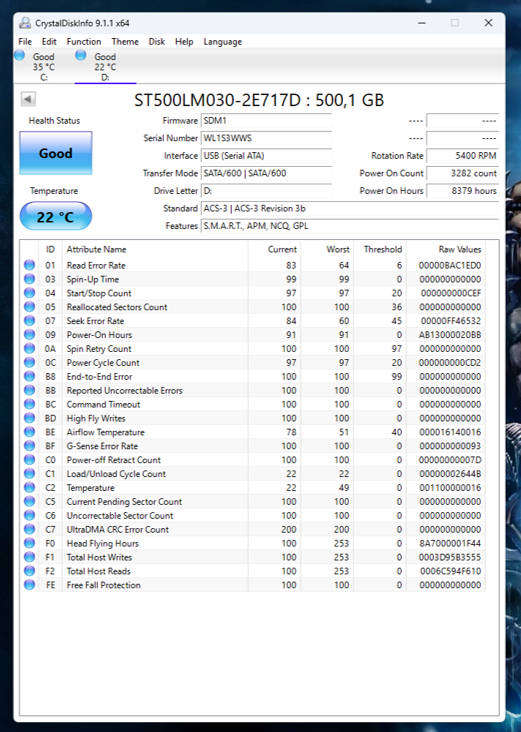Click the status orb for Head Flying Hours
The height and width of the screenshot is (732, 521).
point(29,543)
